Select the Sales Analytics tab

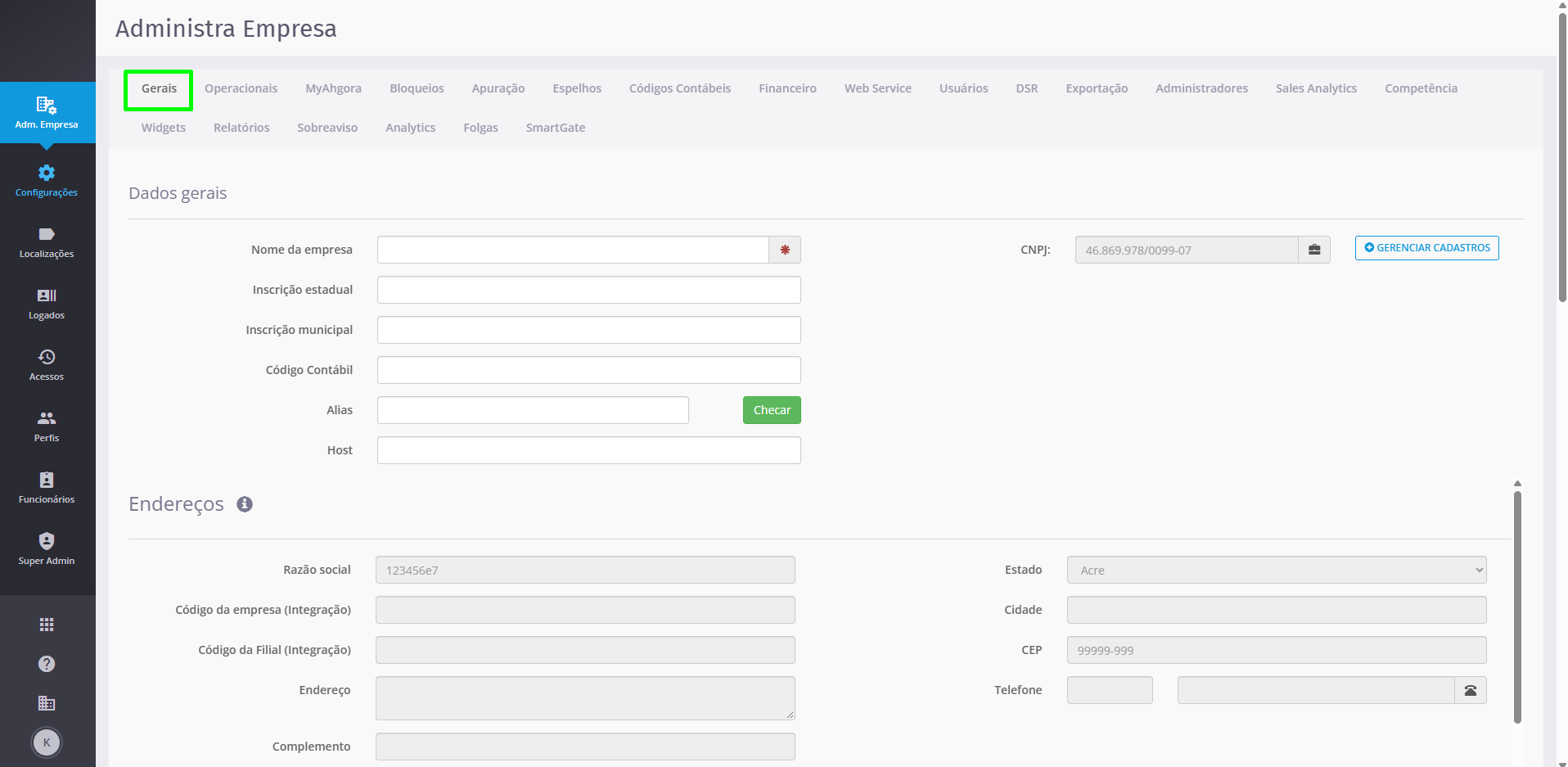click(1316, 88)
